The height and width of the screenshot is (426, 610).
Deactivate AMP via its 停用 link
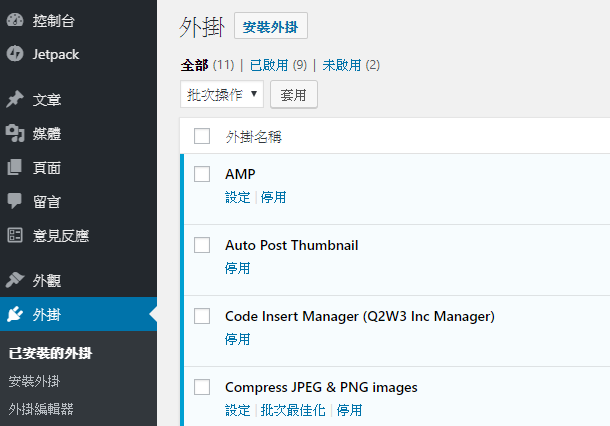click(273, 197)
